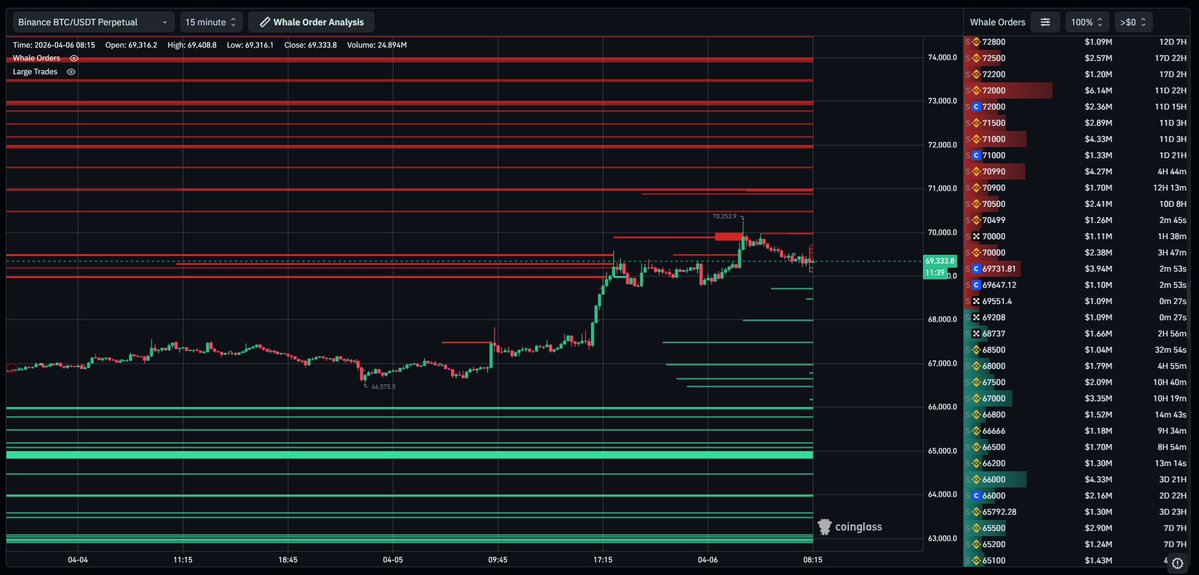Screen dimensions: 1199x575
Task: Click the Binance icon on the 68500 row
Action: coord(975,350)
